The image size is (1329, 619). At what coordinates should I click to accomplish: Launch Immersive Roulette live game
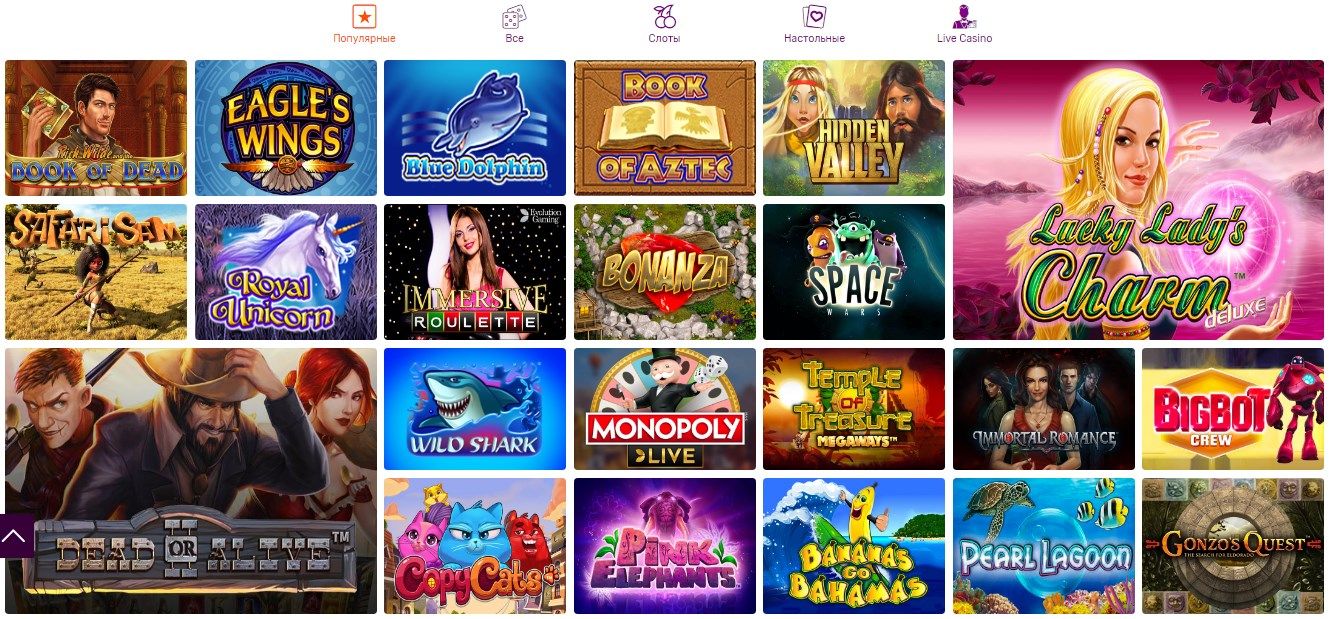click(x=475, y=272)
